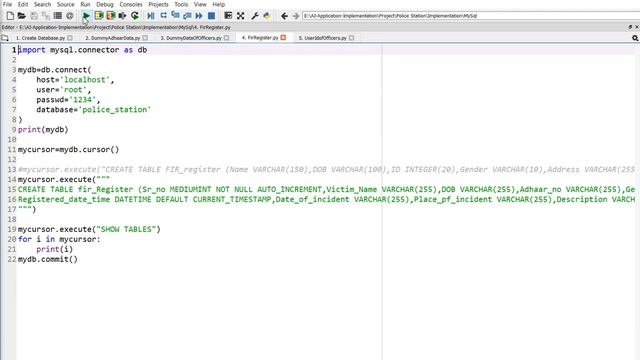The width and height of the screenshot is (640, 360).
Task: Re-run last script icon
Action: pos(135,16)
